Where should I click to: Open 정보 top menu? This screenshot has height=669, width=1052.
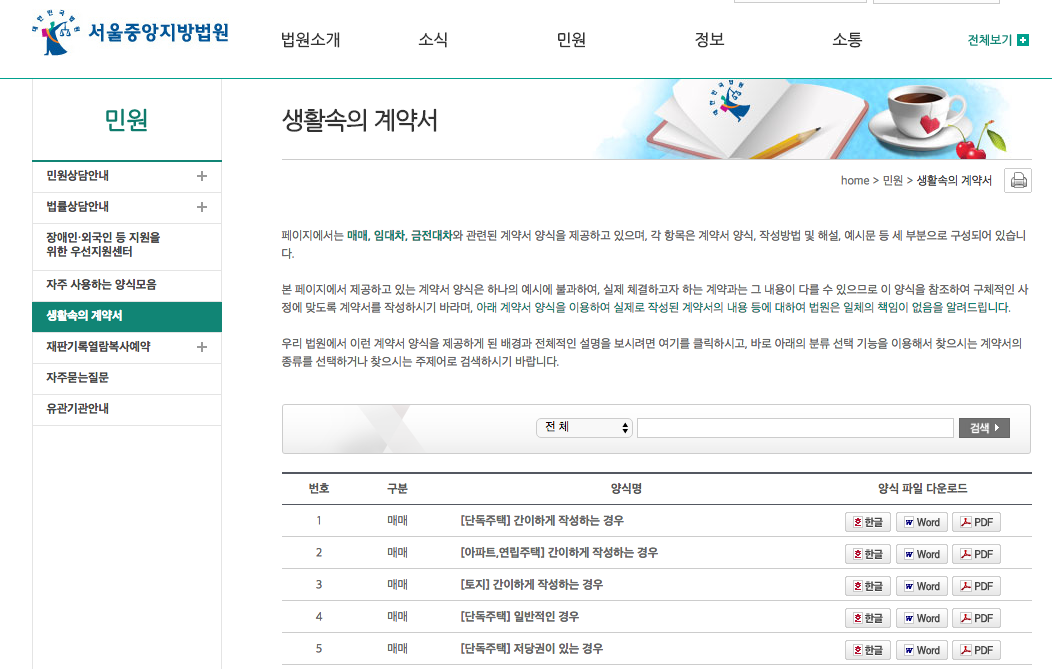point(708,40)
